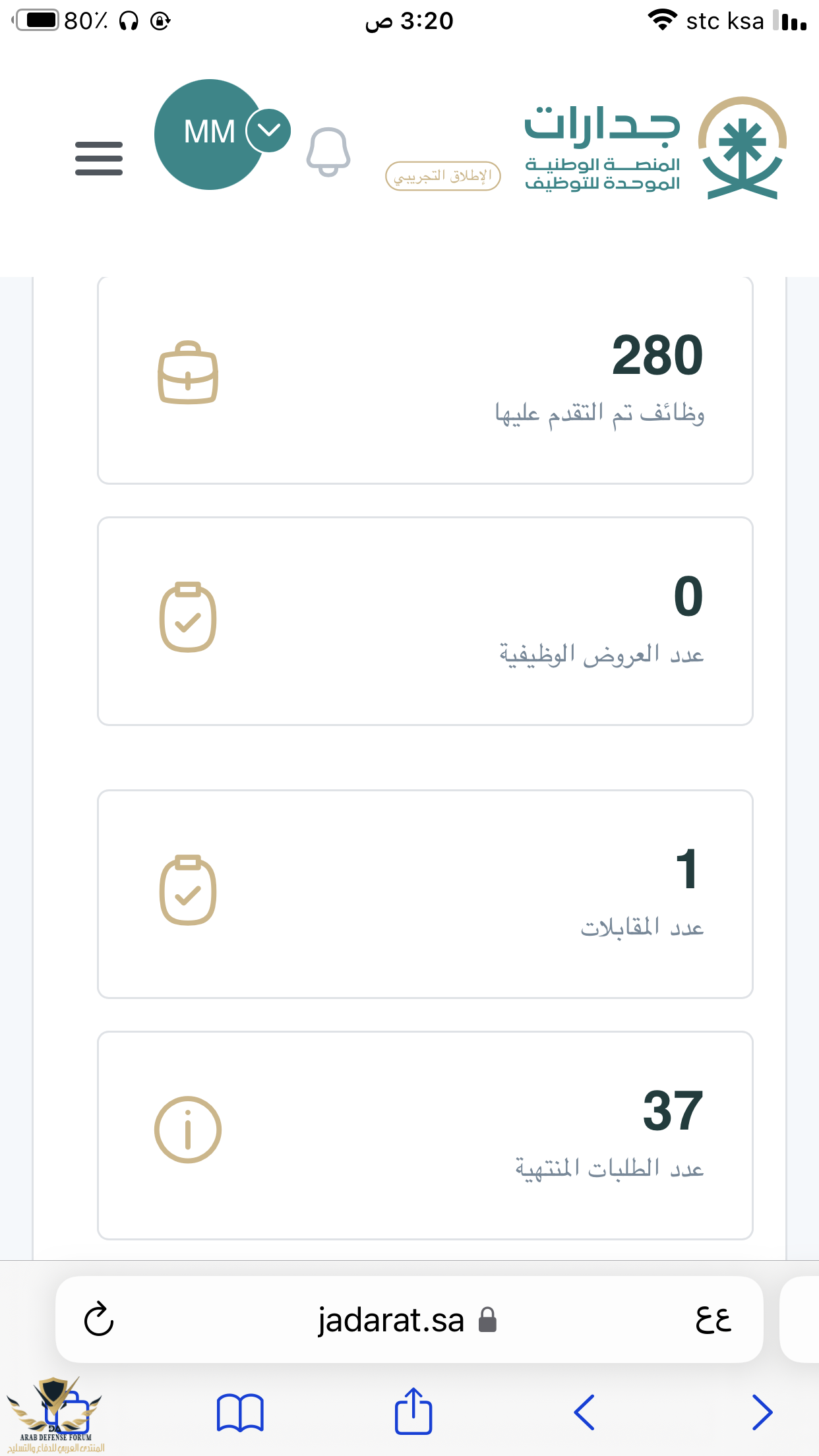The height and width of the screenshot is (1456, 819).
Task: Open the 280 applied jobs count
Action: click(x=657, y=356)
